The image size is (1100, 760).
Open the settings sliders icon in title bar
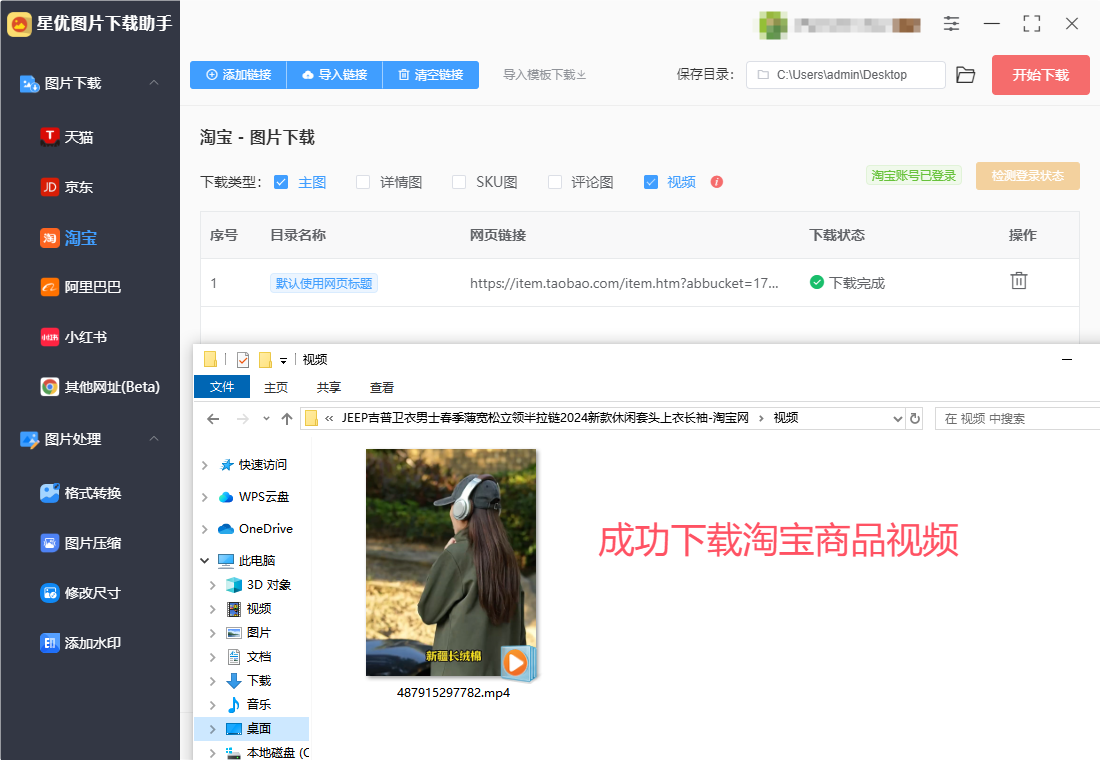pyautogui.click(x=951, y=23)
